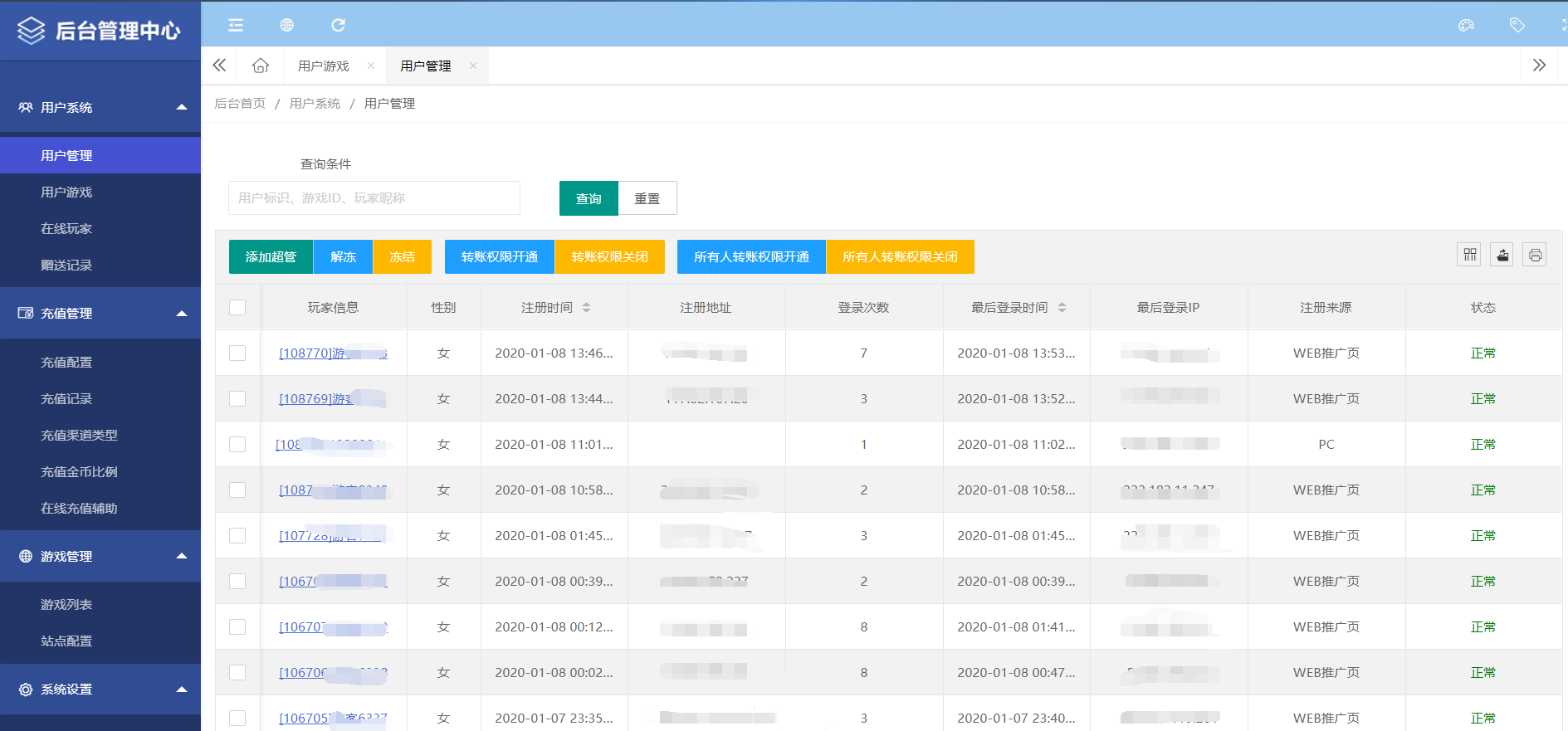The height and width of the screenshot is (731, 1568).
Task: Open 用户游戏 in sidebar
Action: tap(100, 192)
